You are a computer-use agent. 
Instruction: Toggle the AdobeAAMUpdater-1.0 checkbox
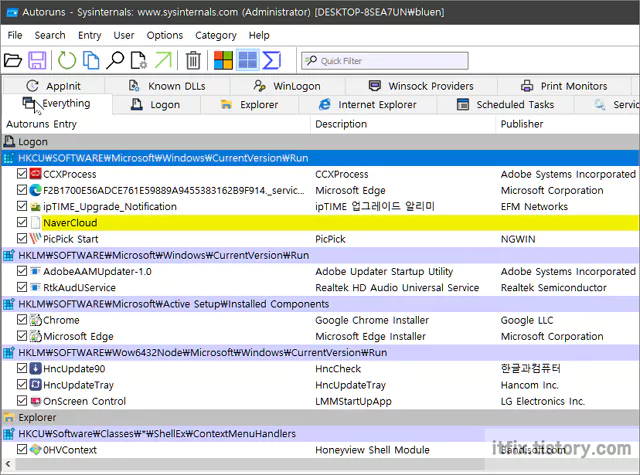point(22,271)
